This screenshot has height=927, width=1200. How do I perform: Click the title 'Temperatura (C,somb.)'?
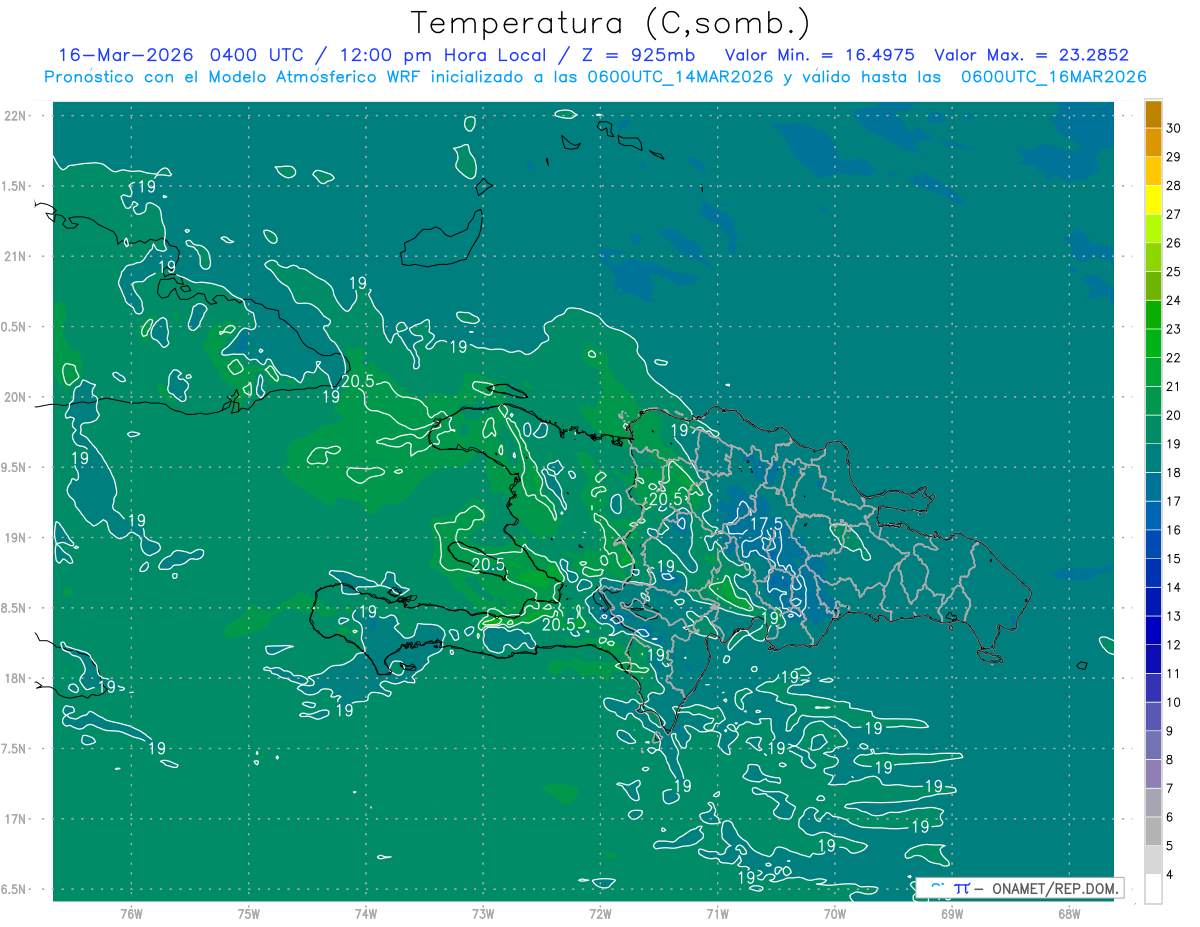click(x=611, y=23)
